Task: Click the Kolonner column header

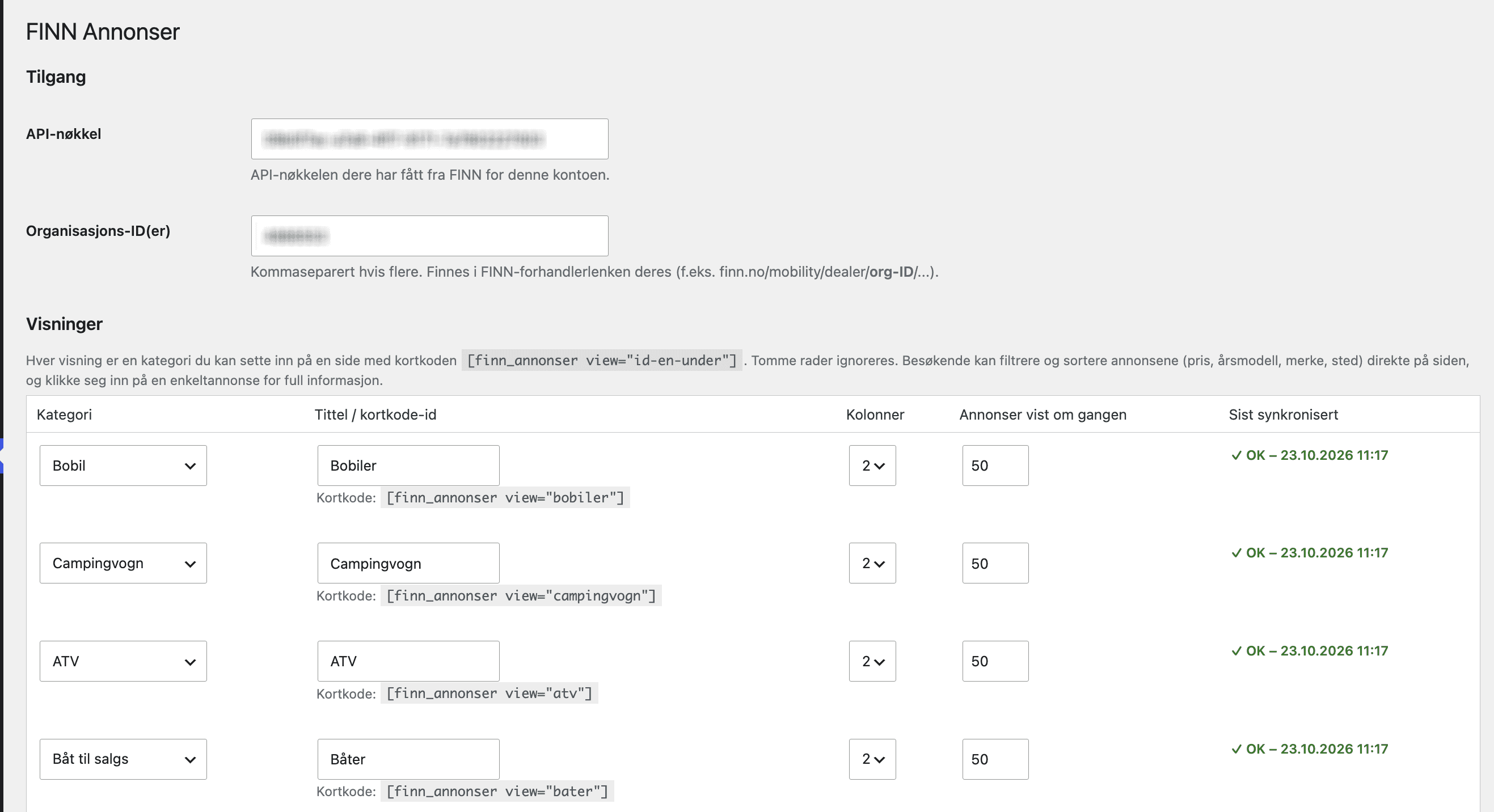Action: [x=875, y=415]
